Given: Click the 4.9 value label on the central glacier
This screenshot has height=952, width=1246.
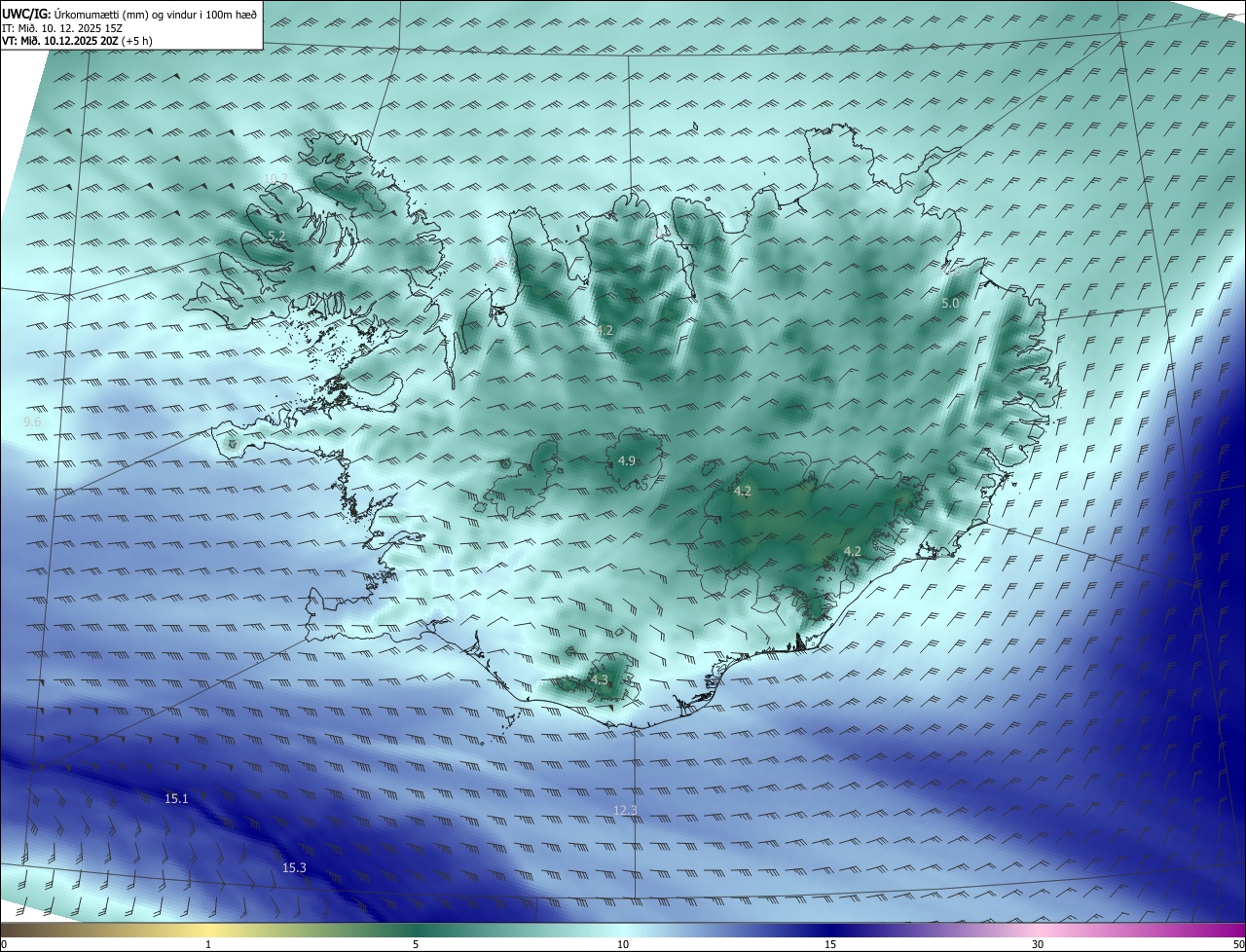Looking at the screenshot, I should coord(627,460).
